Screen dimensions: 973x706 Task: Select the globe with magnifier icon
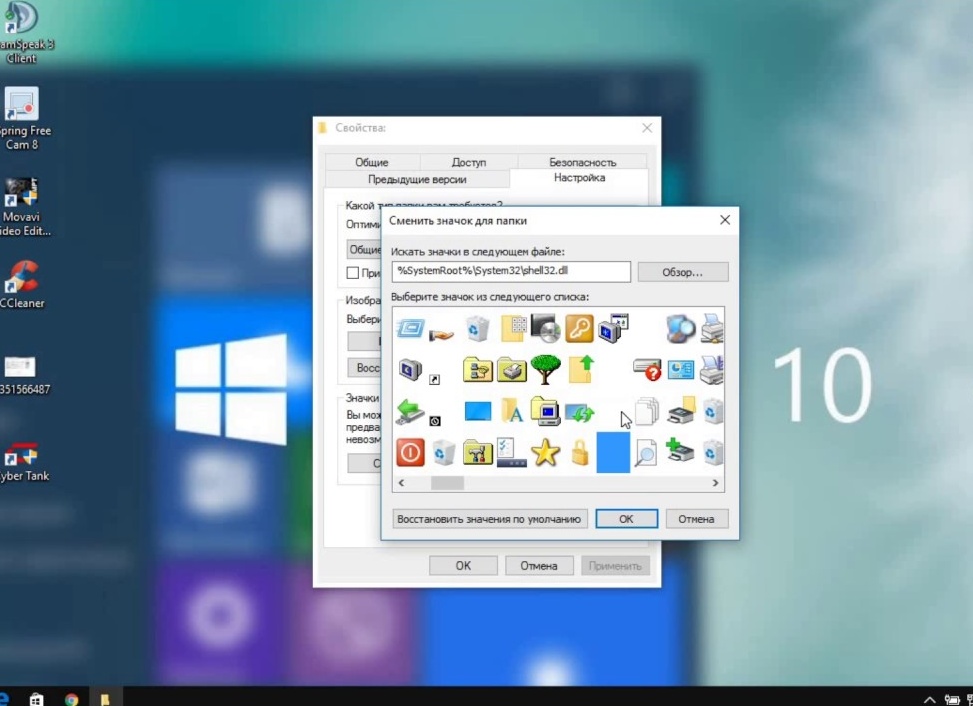pos(680,328)
